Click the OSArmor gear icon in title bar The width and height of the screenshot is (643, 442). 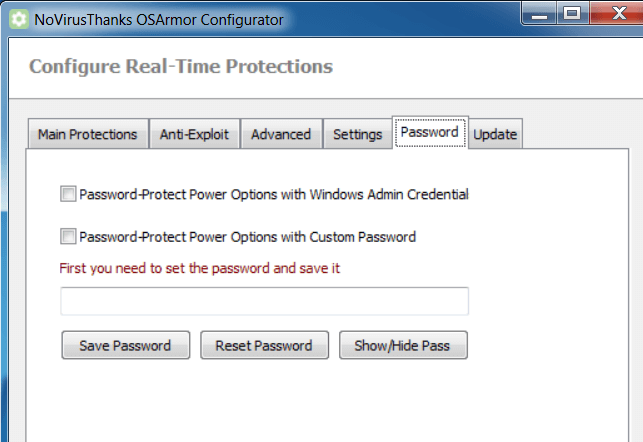coord(18,19)
